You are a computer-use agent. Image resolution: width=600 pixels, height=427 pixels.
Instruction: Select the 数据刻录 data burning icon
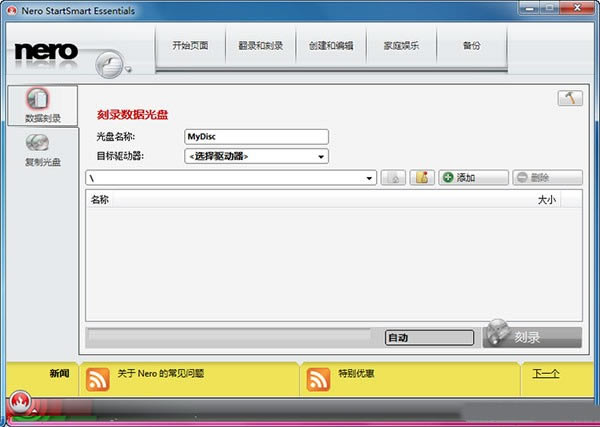(38, 99)
